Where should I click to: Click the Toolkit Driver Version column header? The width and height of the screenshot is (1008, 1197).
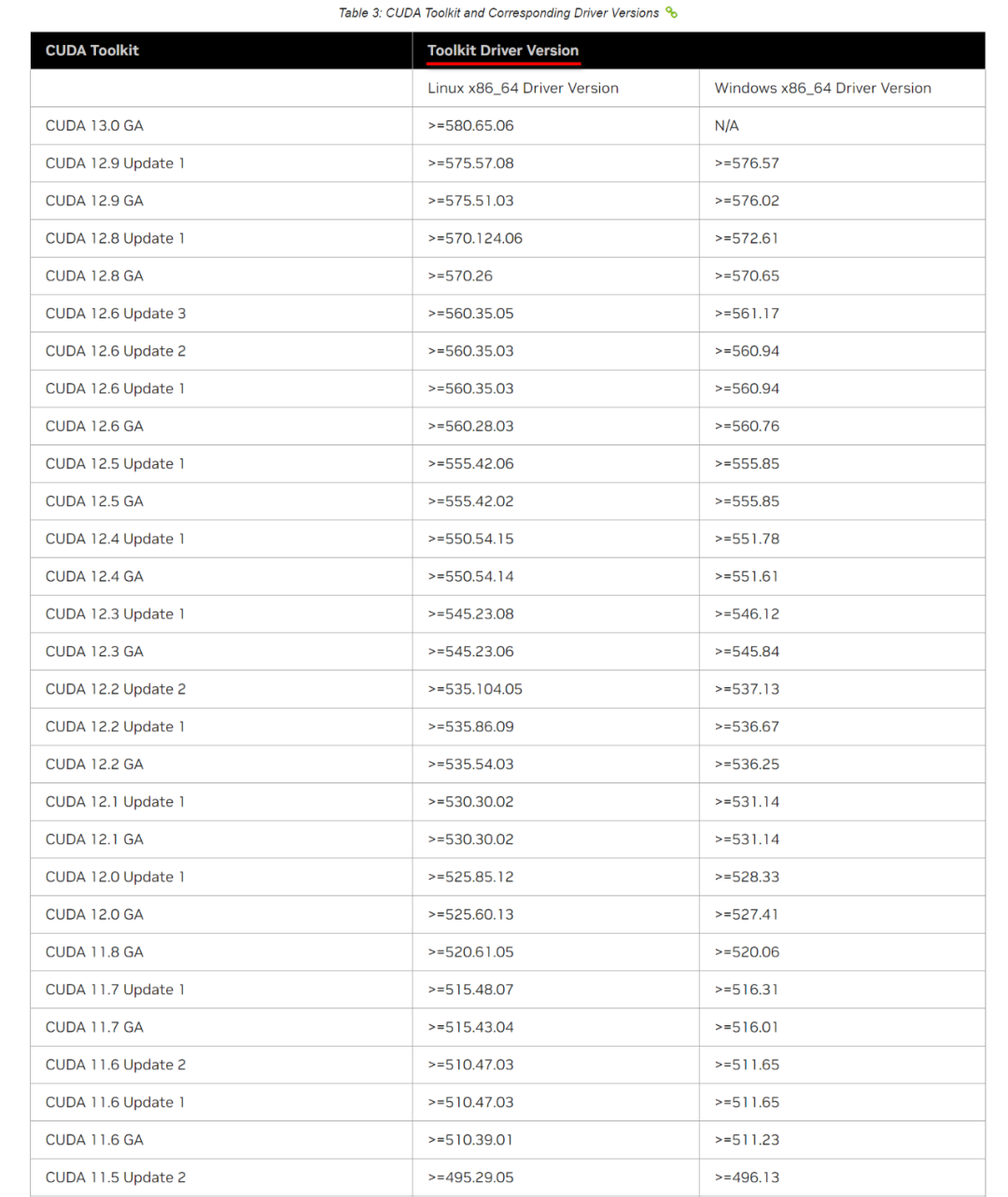pos(503,50)
